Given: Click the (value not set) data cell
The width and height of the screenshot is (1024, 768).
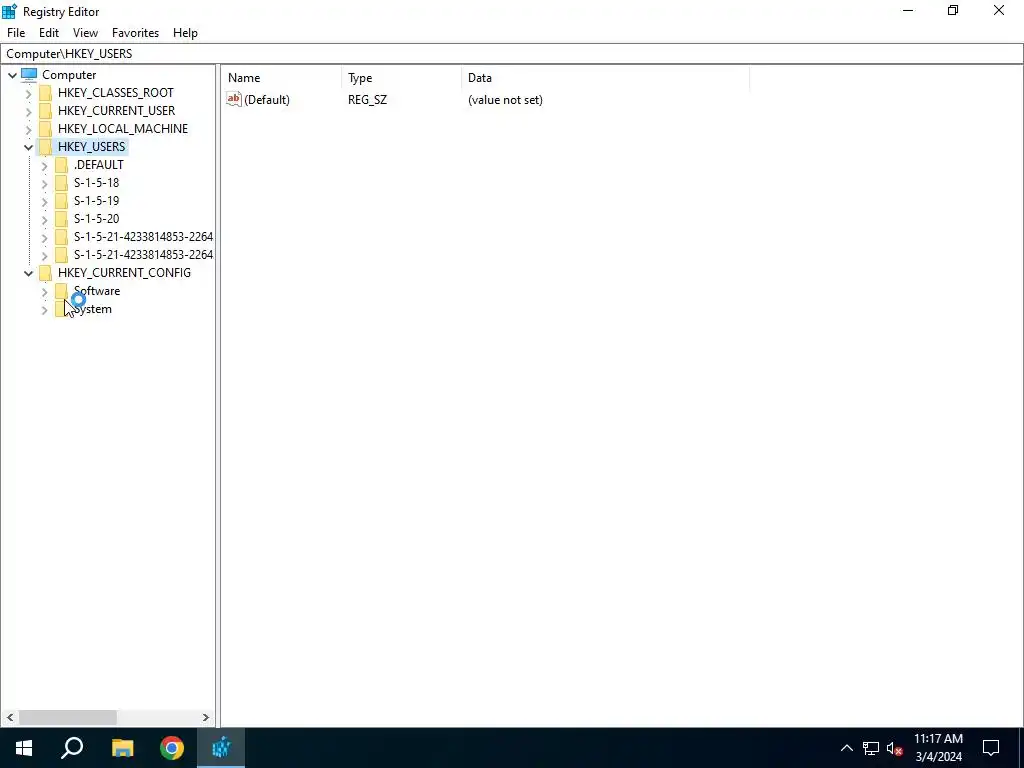Looking at the screenshot, I should click(x=505, y=100).
